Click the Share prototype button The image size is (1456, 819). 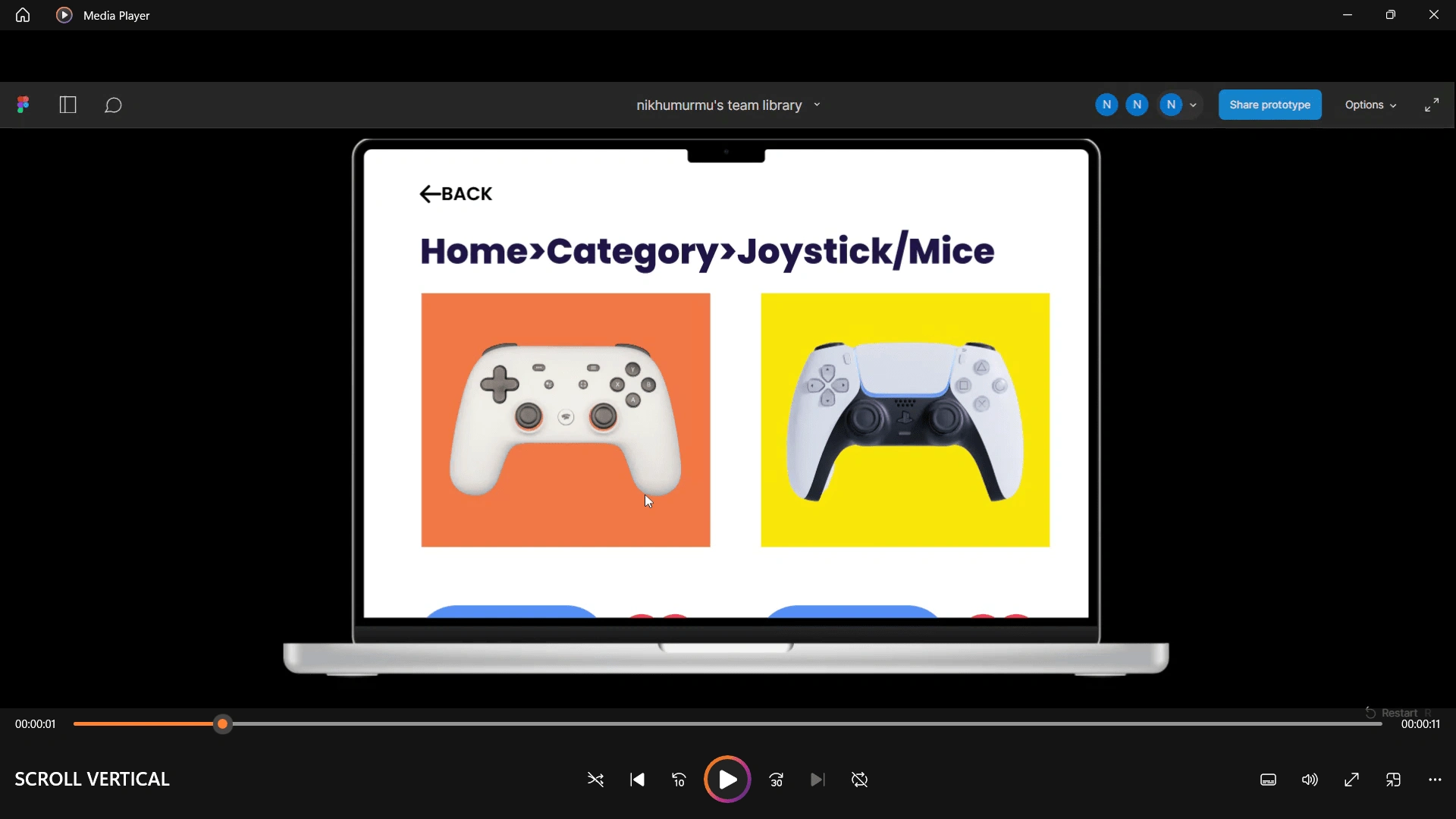tap(1270, 105)
